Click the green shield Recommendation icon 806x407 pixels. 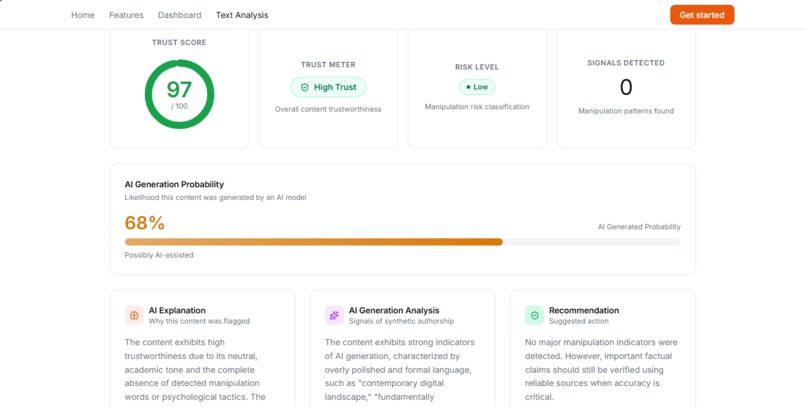(x=534, y=315)
